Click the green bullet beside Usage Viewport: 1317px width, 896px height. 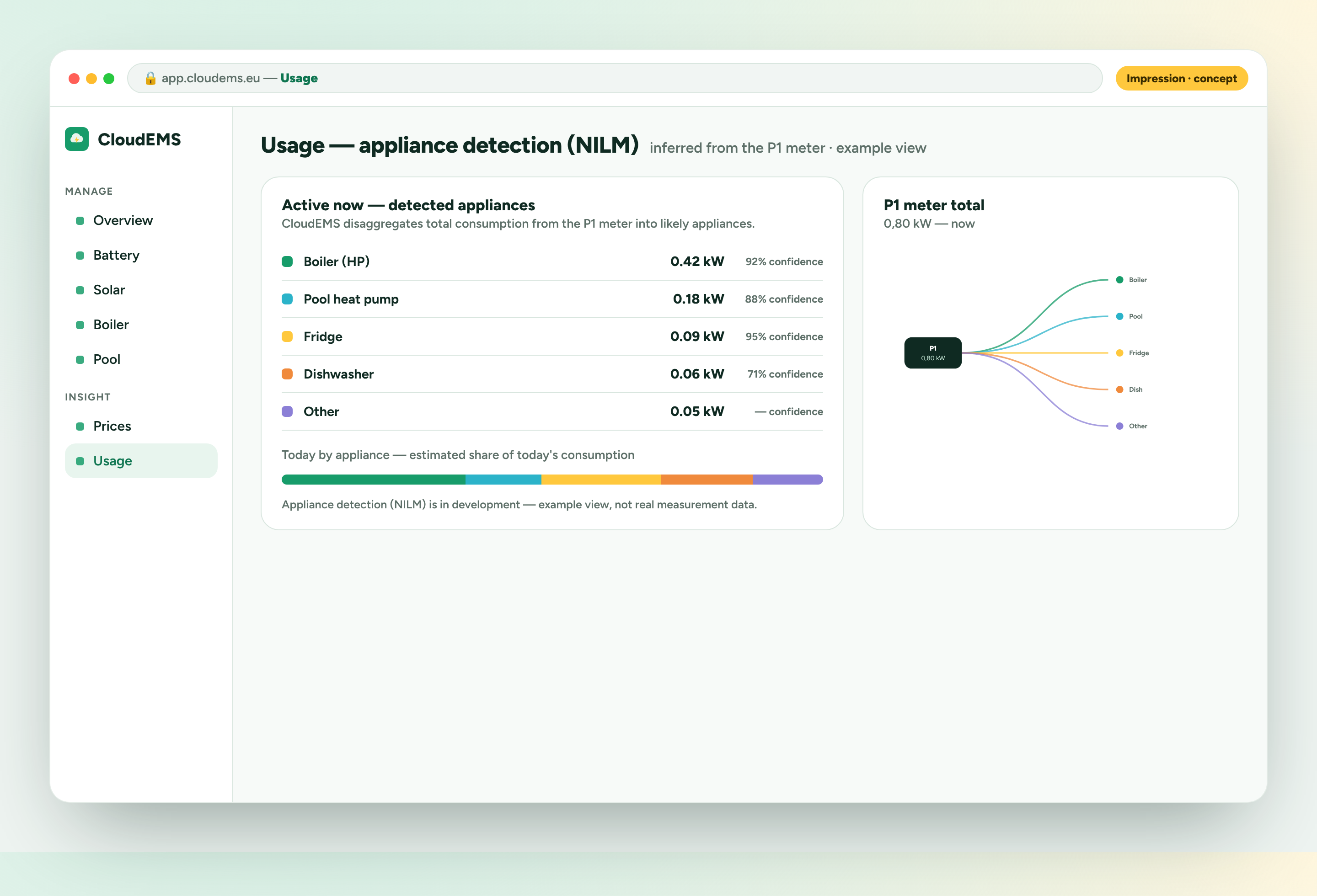[x=80, y=461]
